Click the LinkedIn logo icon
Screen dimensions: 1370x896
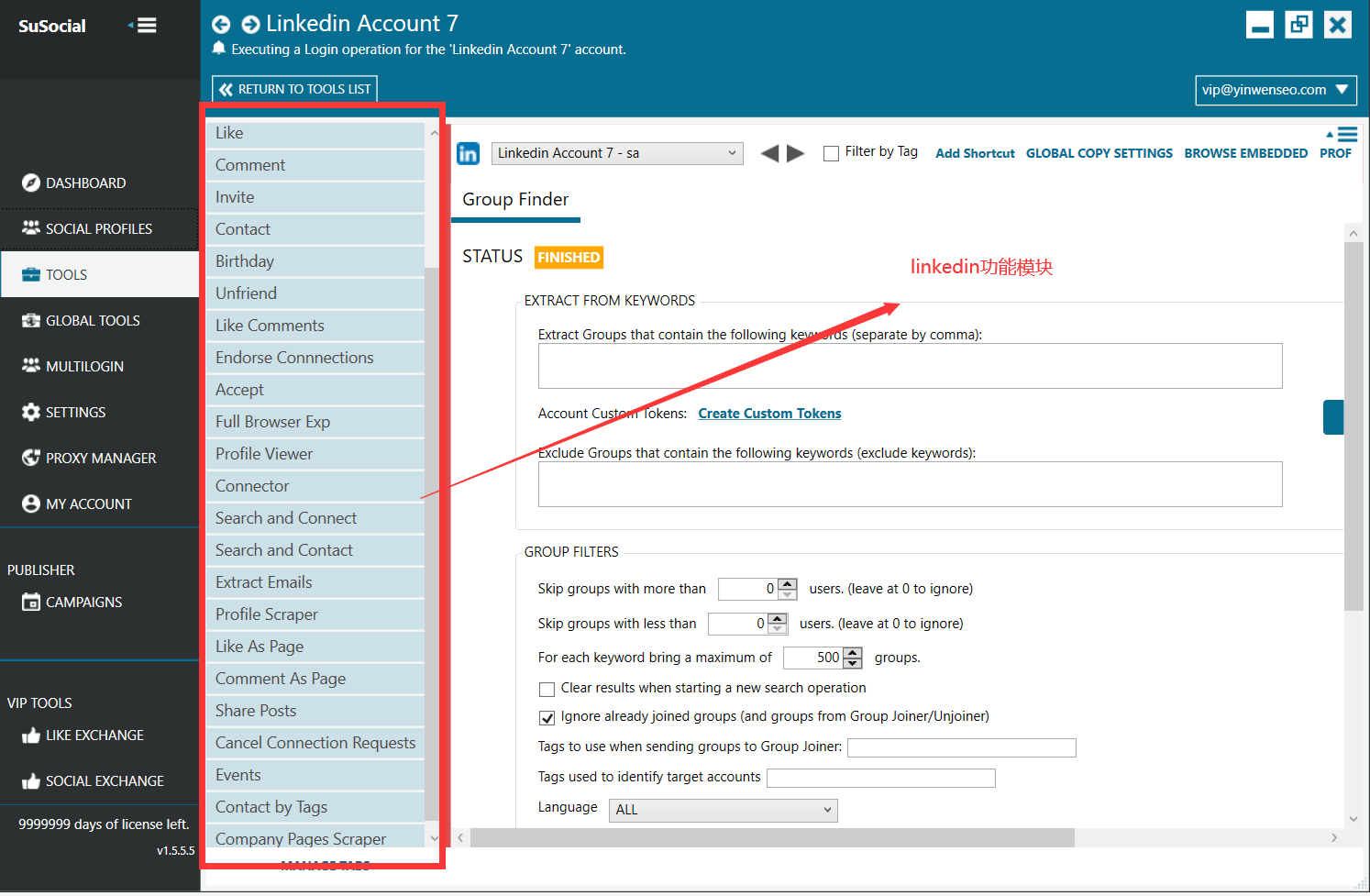click(x=469, y=153)
